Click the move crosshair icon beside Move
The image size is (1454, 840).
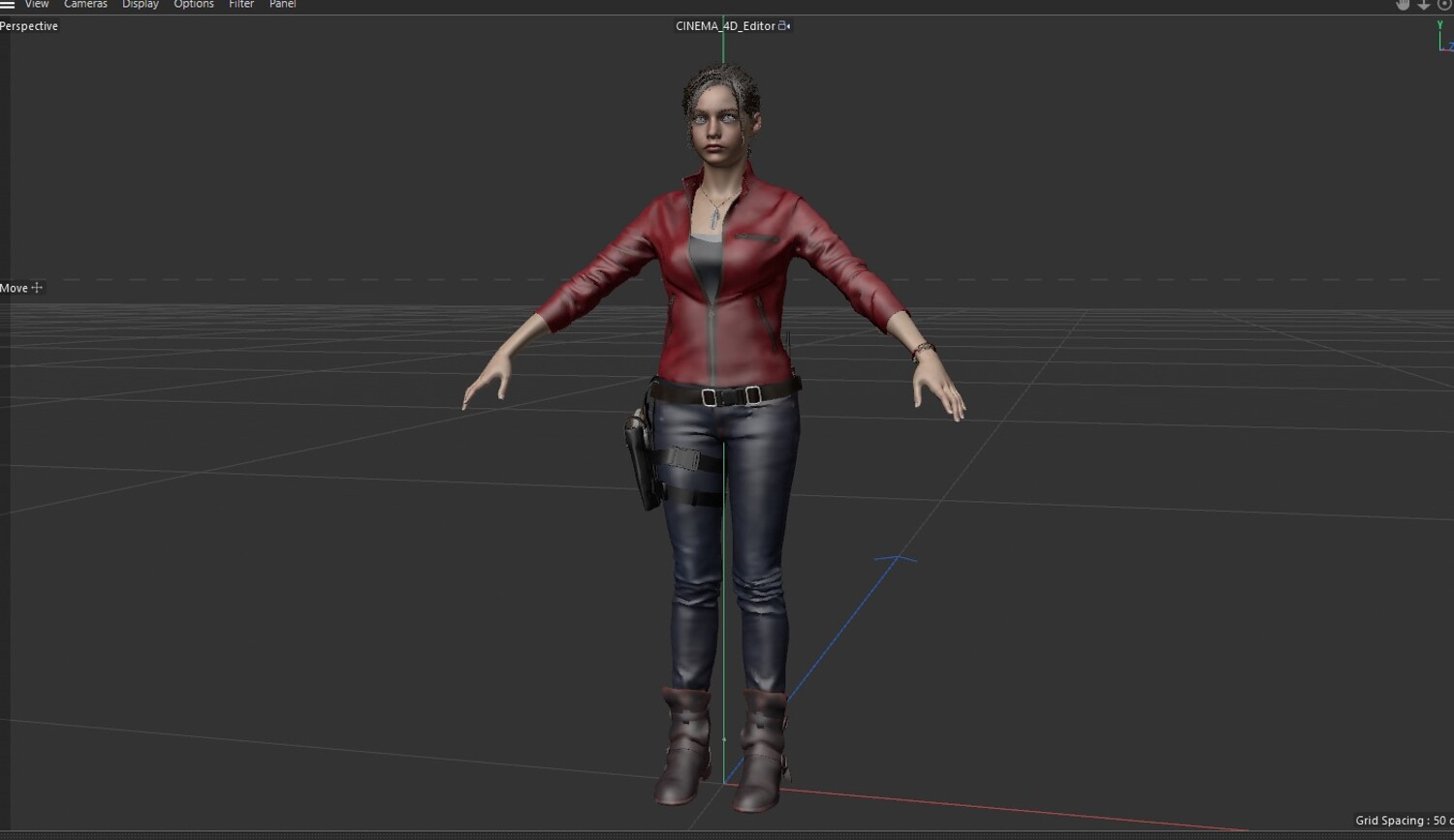coord(37,288)
